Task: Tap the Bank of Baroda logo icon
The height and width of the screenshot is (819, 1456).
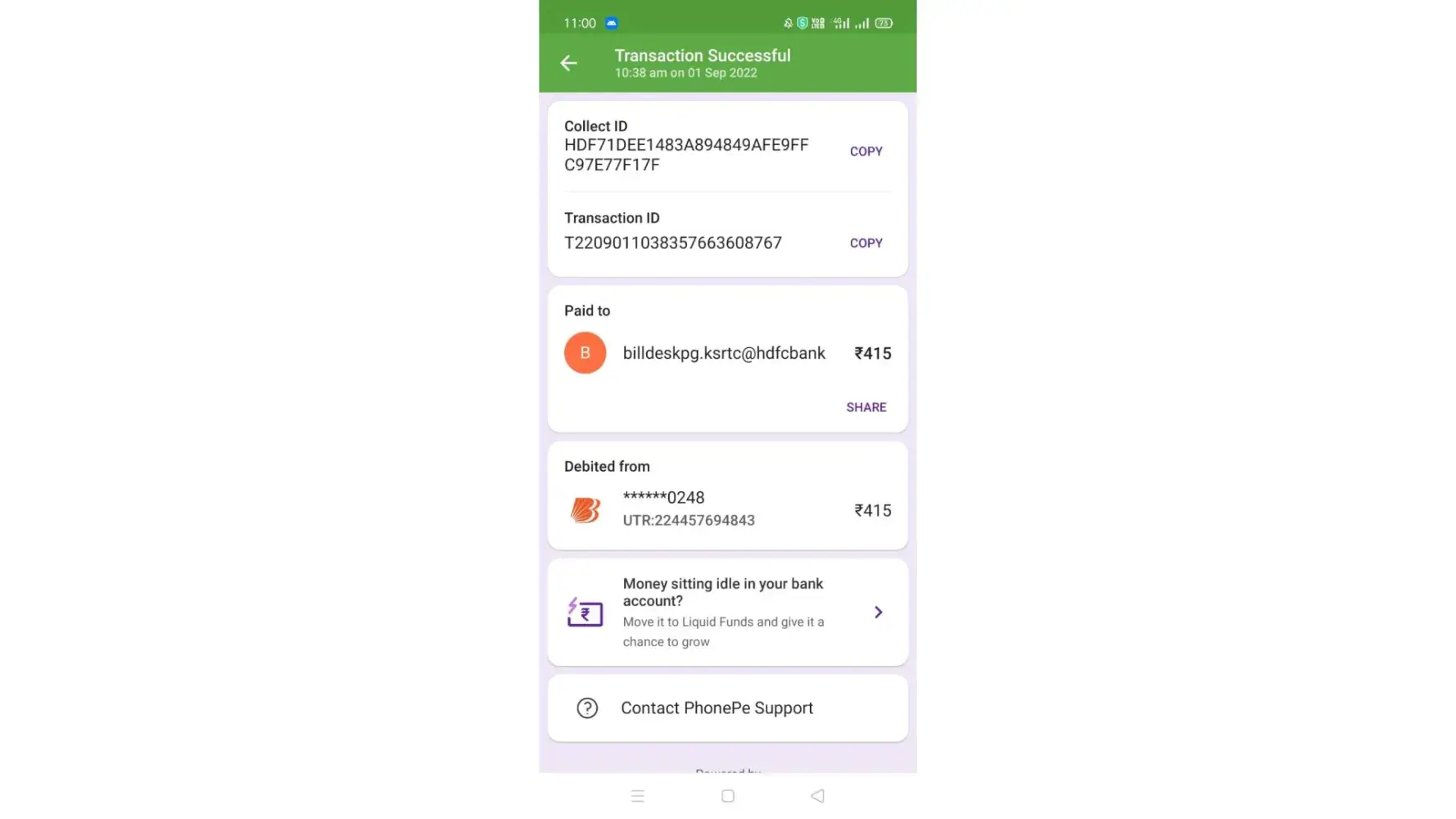Action: click(585, 510)
